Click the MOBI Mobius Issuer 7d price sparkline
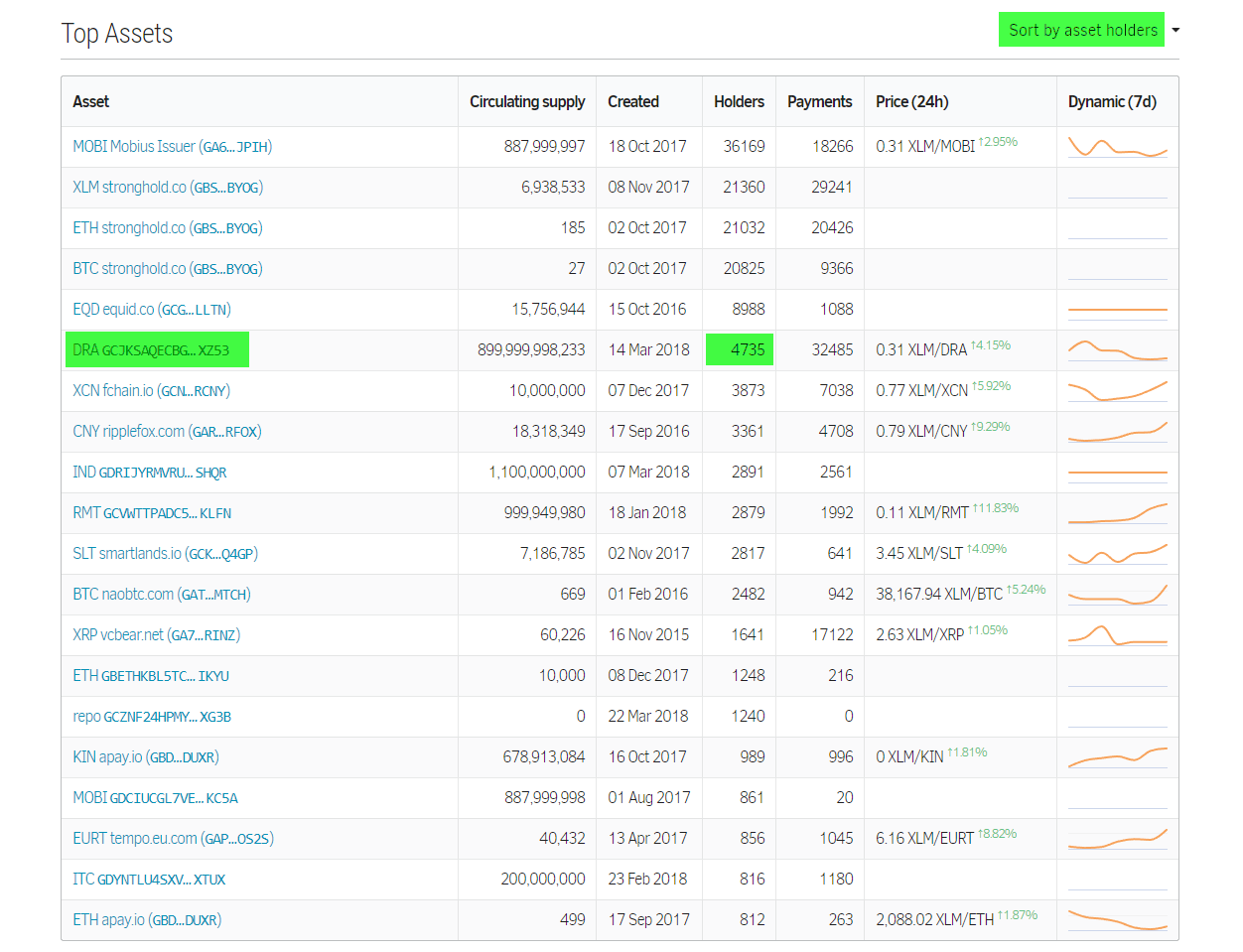The width and height of the screenshot is (1243, 952). 1118,147
